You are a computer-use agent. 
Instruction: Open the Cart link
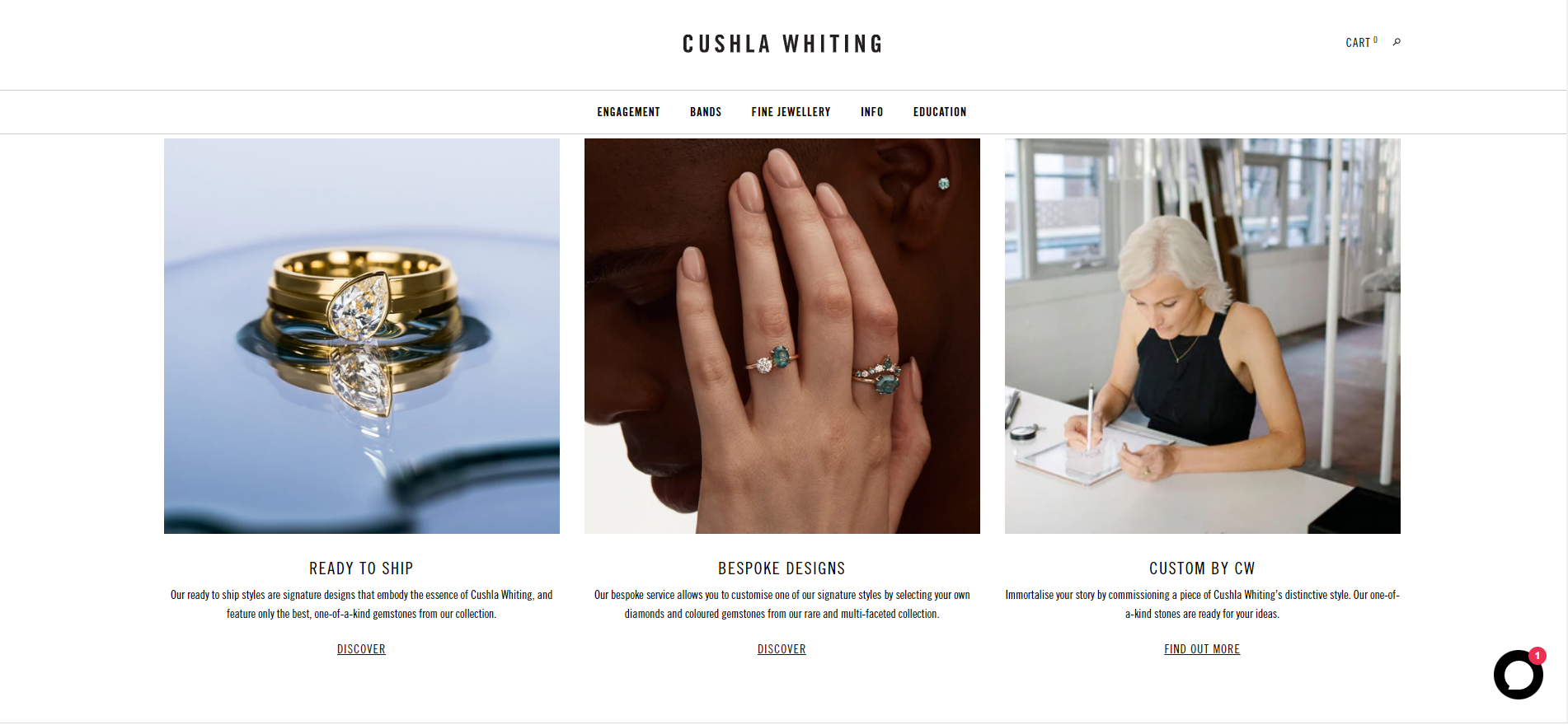coord(1358,43)
